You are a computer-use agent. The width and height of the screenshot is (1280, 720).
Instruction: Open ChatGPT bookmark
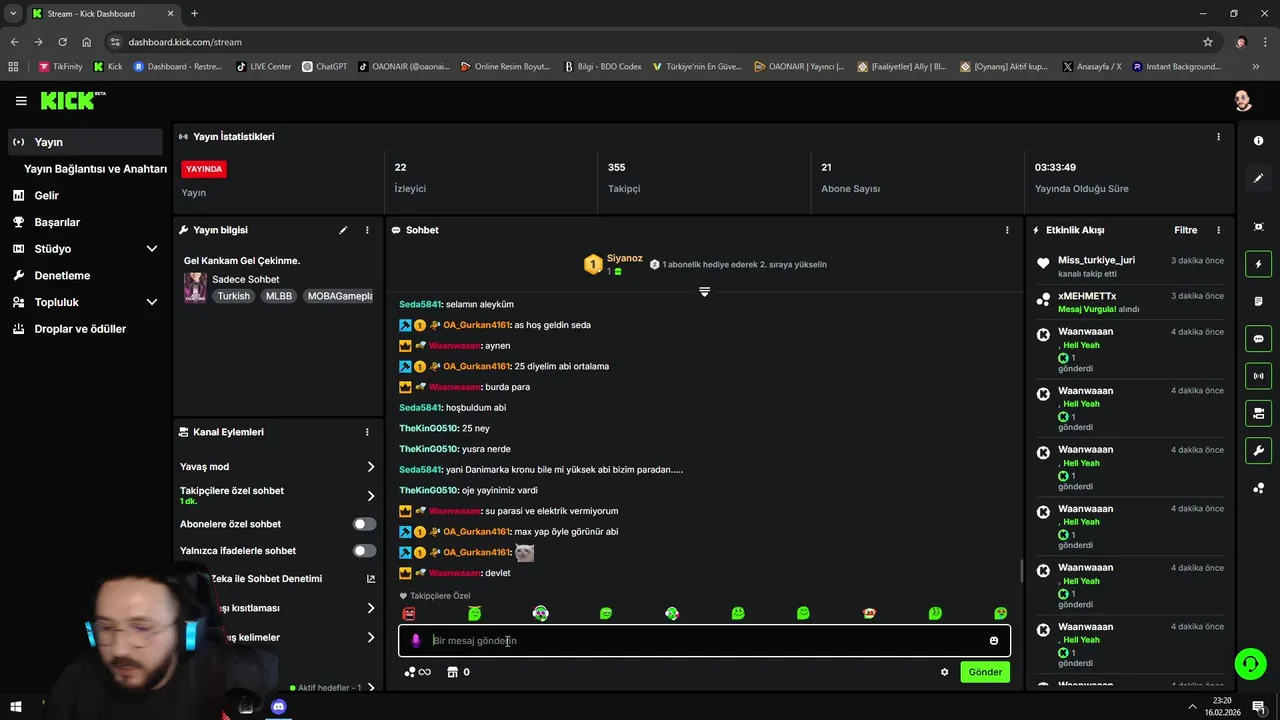point(324,67)
